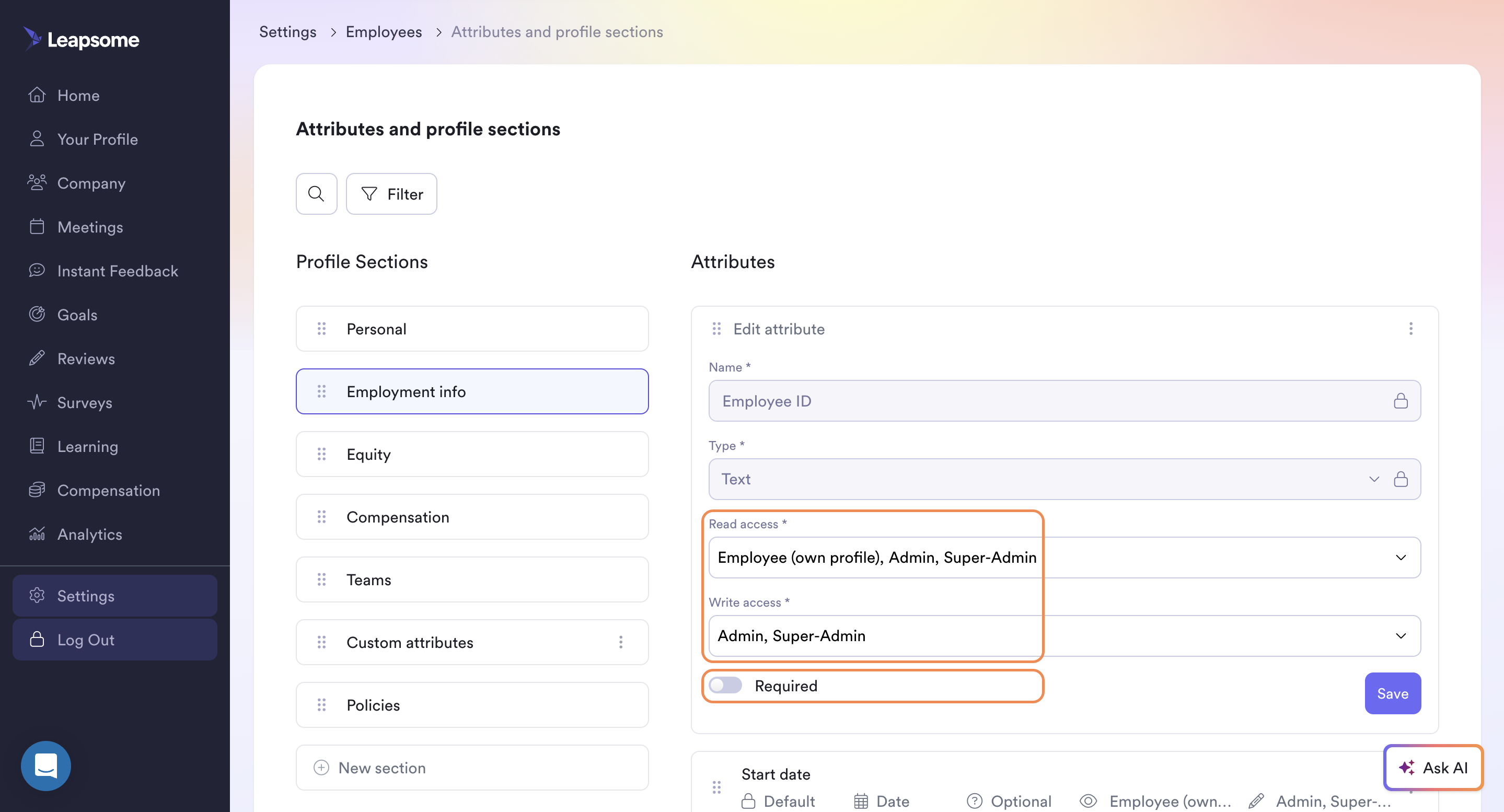Select the Employment info section

[x=472, y=391]
